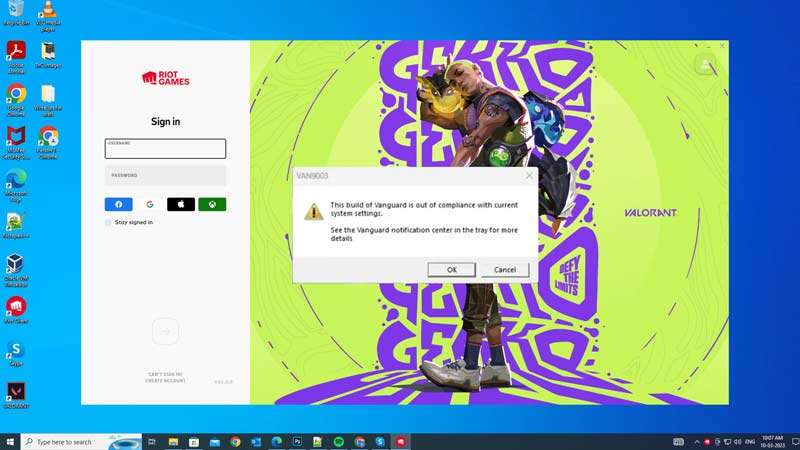
Task: Open Outlook from the taskbar
Action: click(x=256, y=442)
